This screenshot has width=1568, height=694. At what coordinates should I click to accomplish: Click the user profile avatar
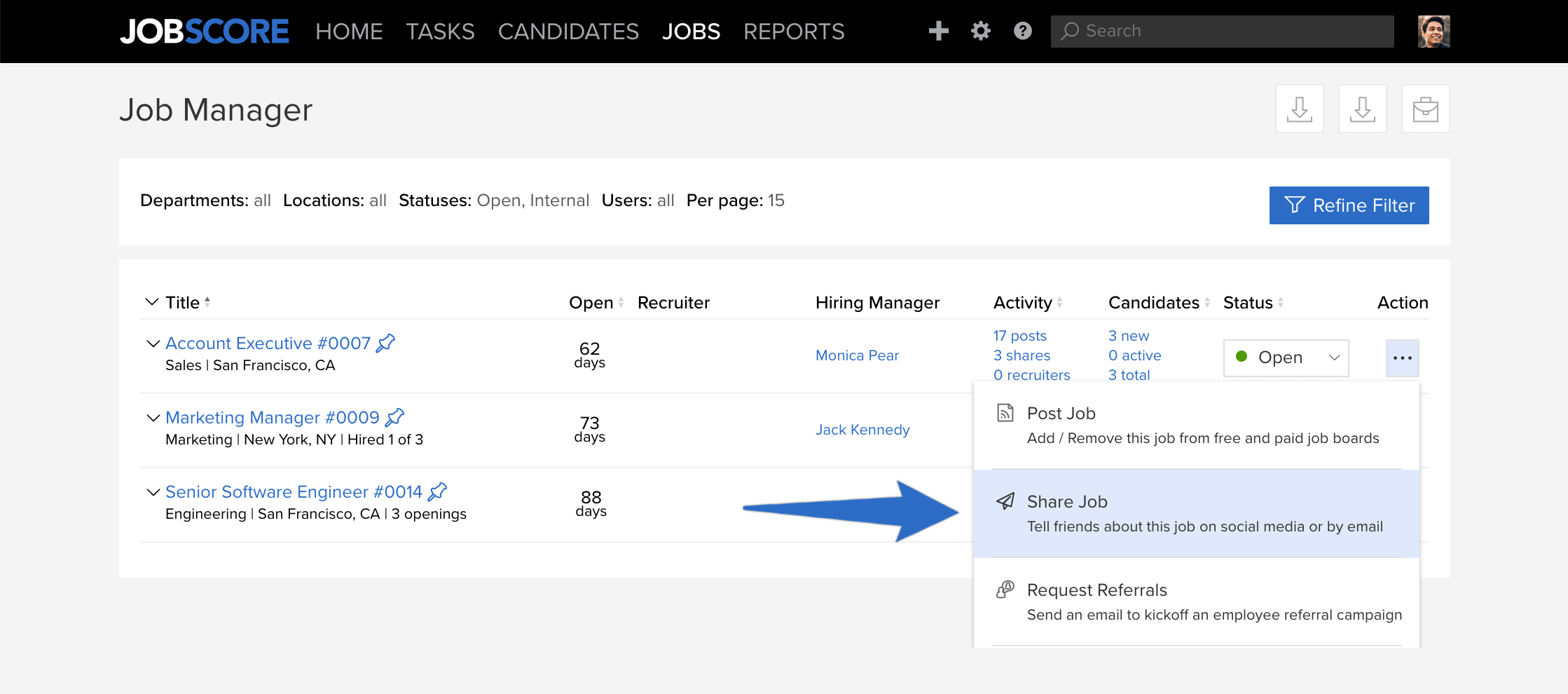(1433, 32)
